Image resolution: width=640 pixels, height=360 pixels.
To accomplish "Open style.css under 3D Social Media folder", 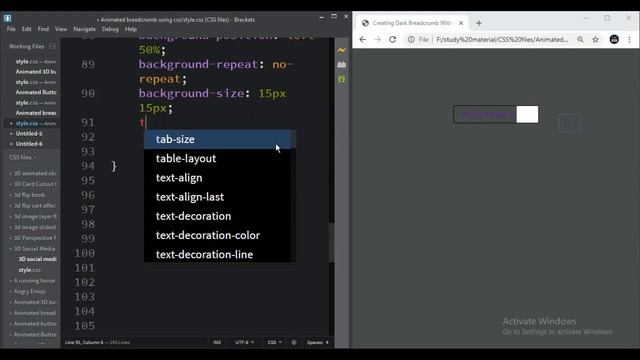I will pyautogui.click(x=29, y=270).
